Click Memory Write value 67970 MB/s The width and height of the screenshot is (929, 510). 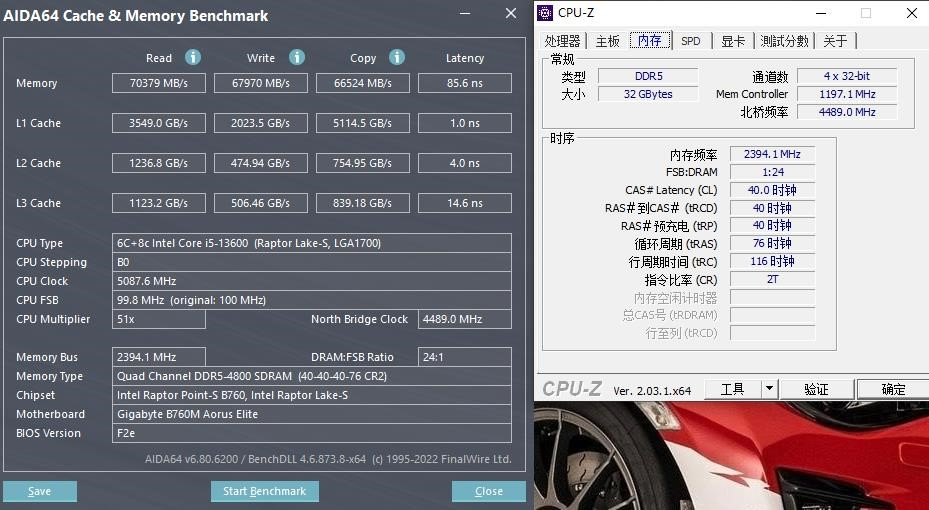tap(261, 83)
